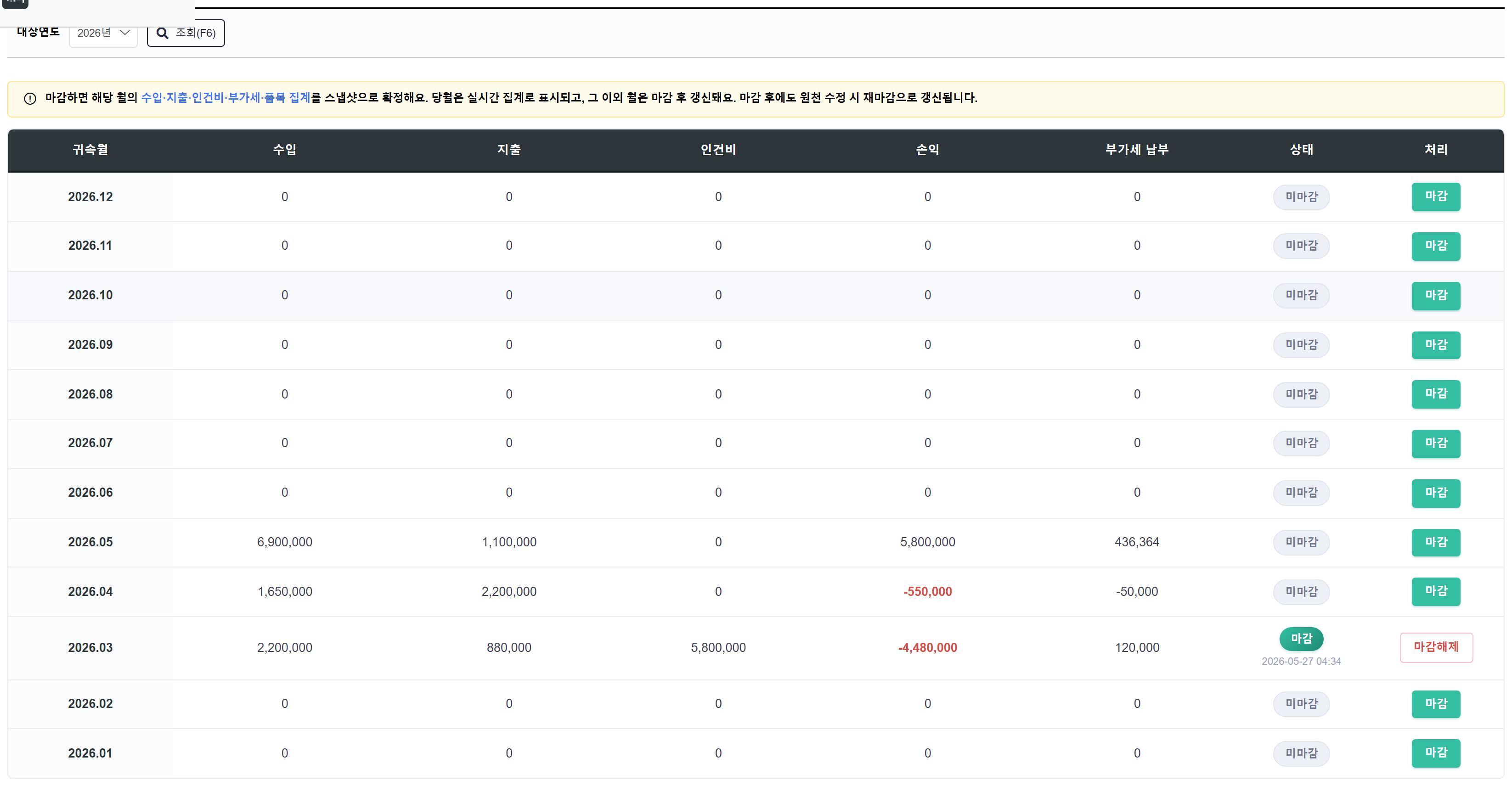Click 마감 button for 2026.02
Viewport: 1512px width, 786px height.
[1436, 704]
